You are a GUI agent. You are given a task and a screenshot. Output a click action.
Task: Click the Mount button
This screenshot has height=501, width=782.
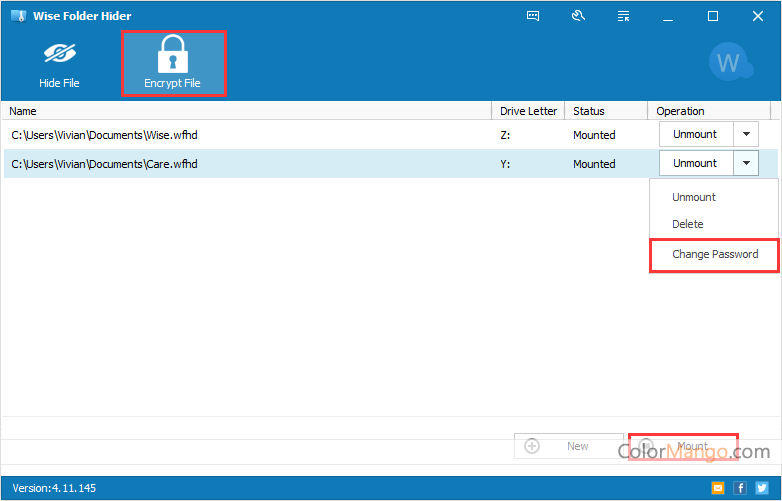pos(683,446)
